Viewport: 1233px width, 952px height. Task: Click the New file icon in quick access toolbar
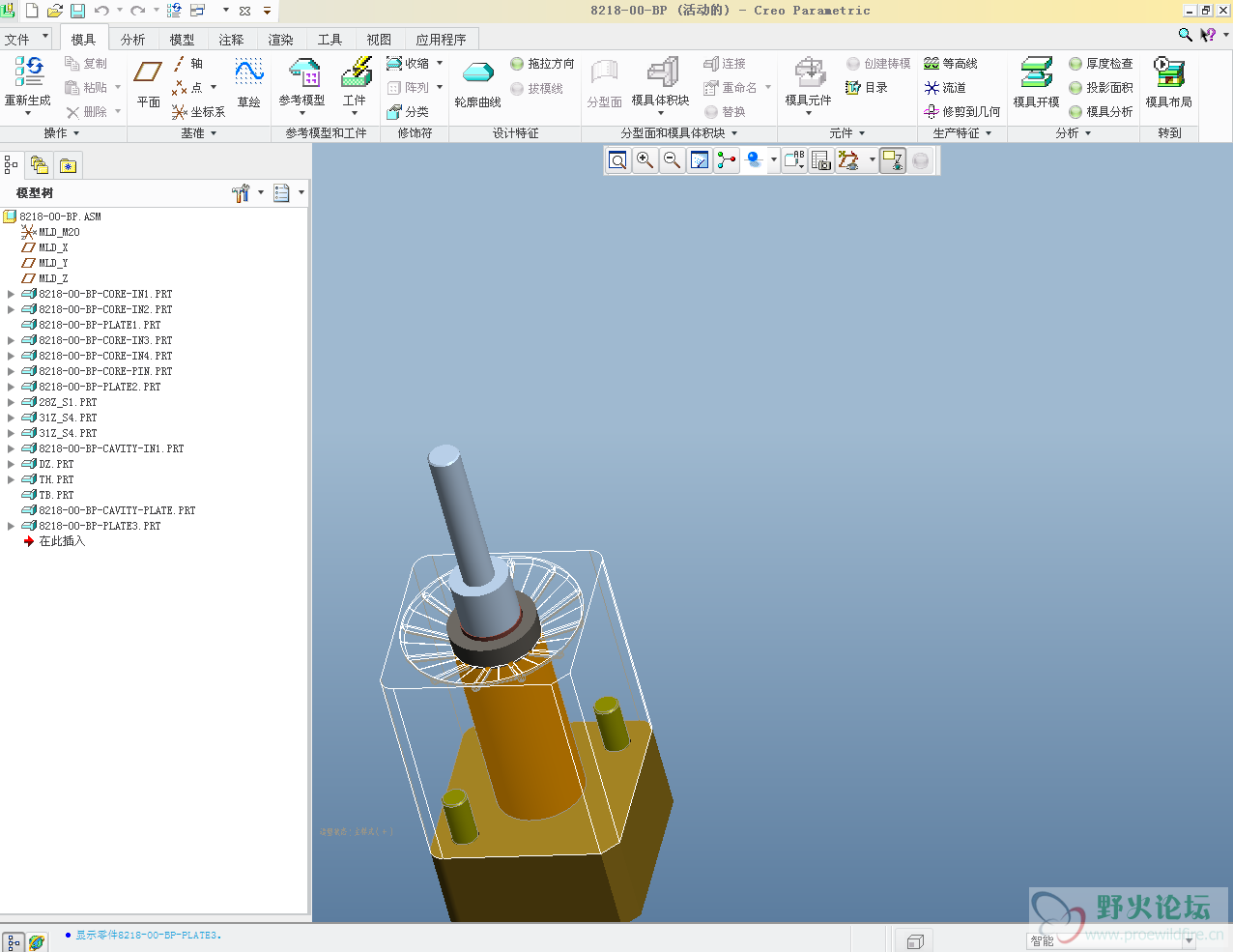click(x=32, y=11)
